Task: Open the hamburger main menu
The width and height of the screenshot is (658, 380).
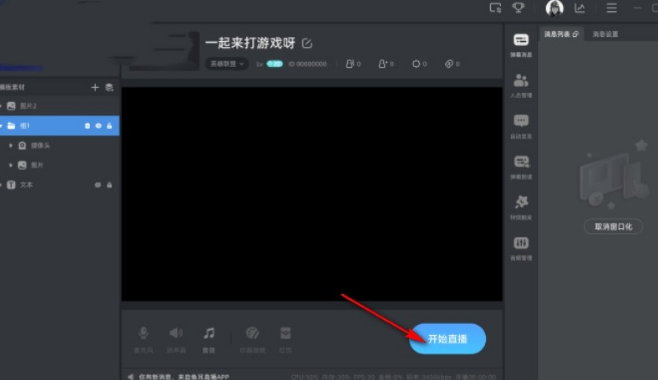Action: point(611,8)
